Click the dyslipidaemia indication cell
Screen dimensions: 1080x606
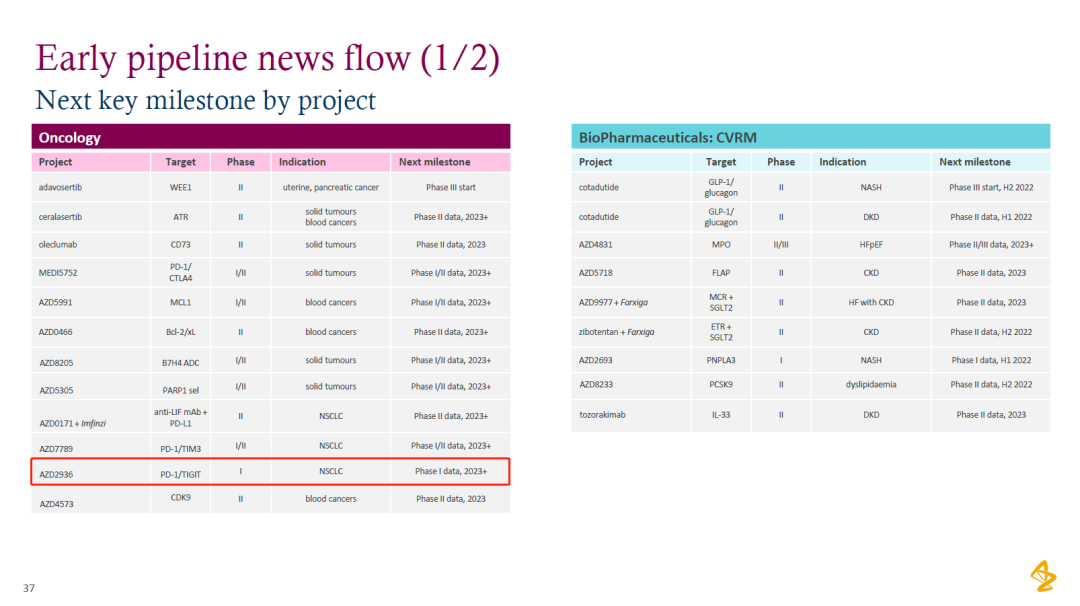[x=870, y=384]
